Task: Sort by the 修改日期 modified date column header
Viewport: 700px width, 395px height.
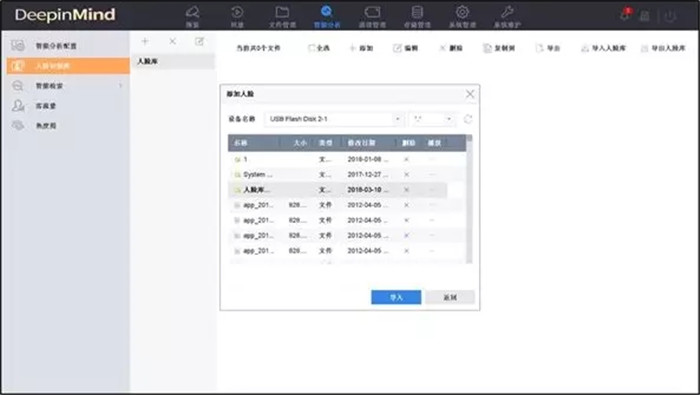Action: tap(361, 143)
